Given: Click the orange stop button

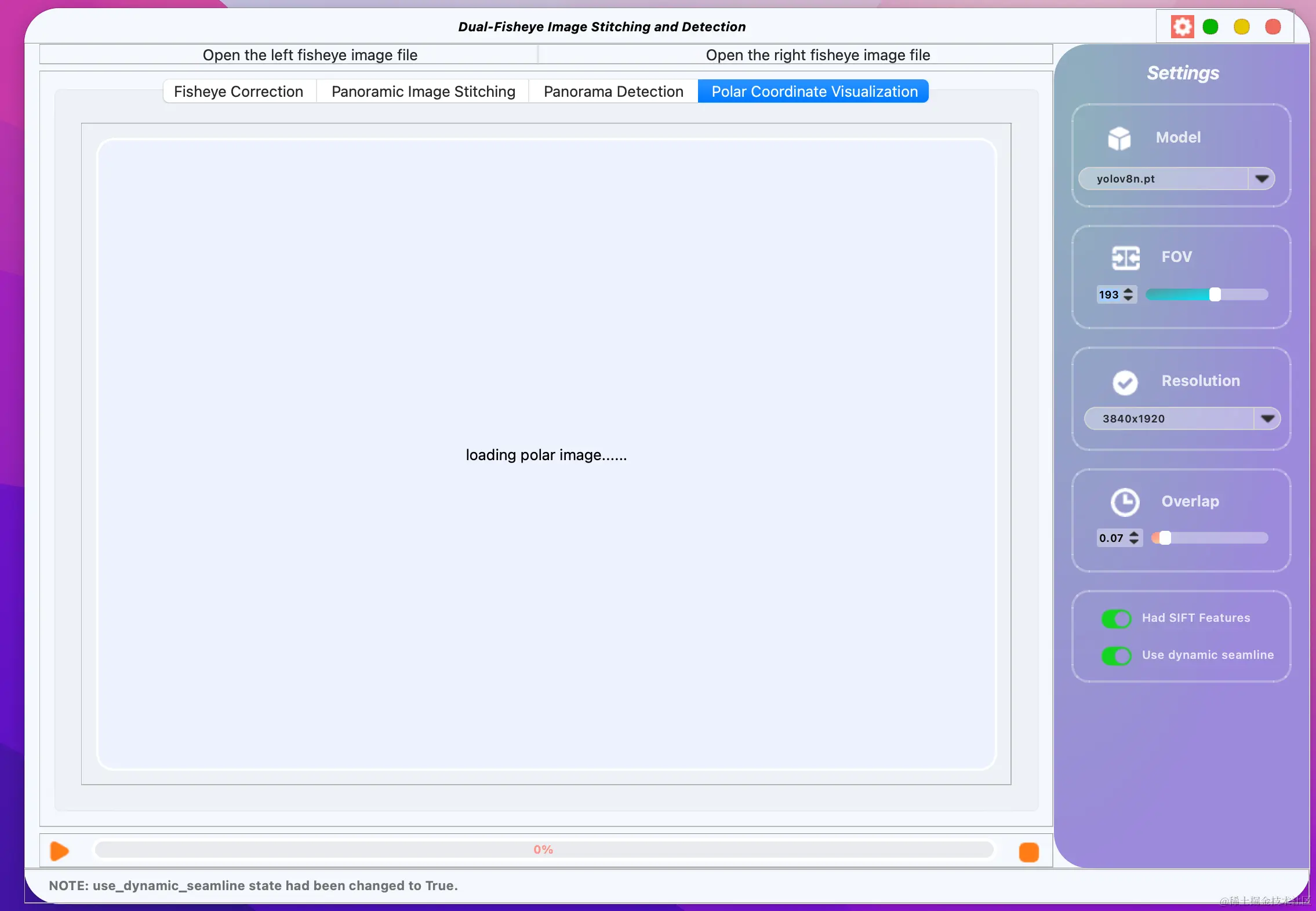Looking at the screenshot, I should pyautogui.click(x=1028, y=852).
